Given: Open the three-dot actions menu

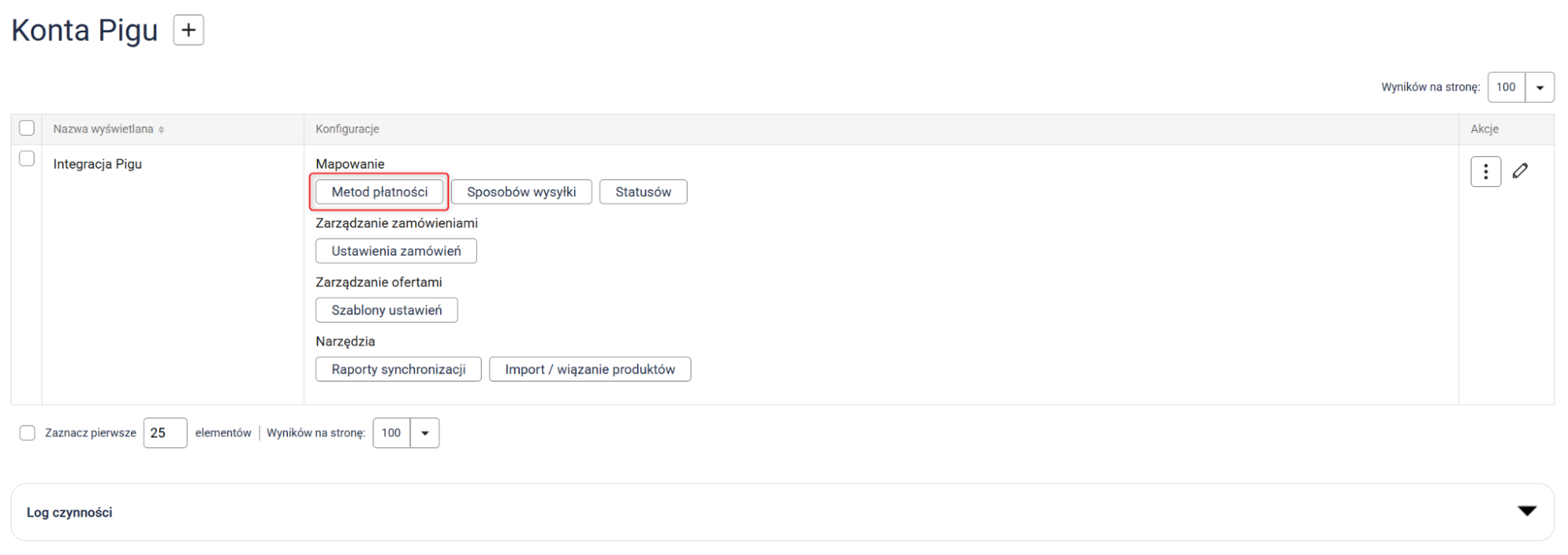Looking at the screenshot, I should 1485,172.
